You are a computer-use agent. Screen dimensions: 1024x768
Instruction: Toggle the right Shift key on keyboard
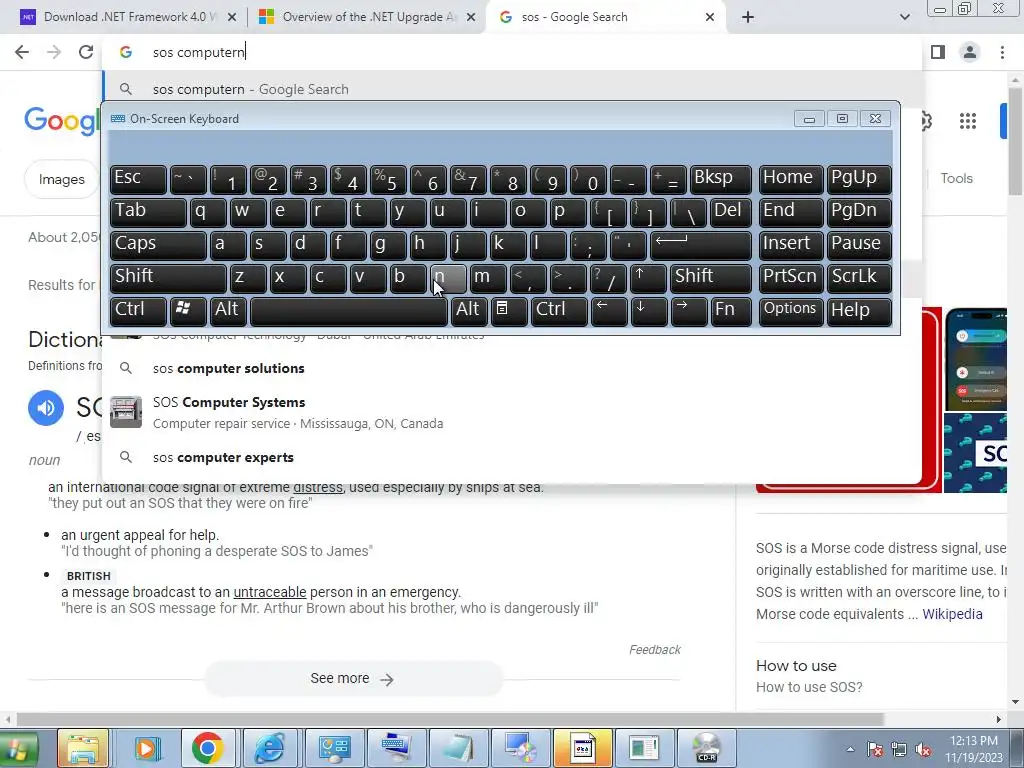coord(711,278)
